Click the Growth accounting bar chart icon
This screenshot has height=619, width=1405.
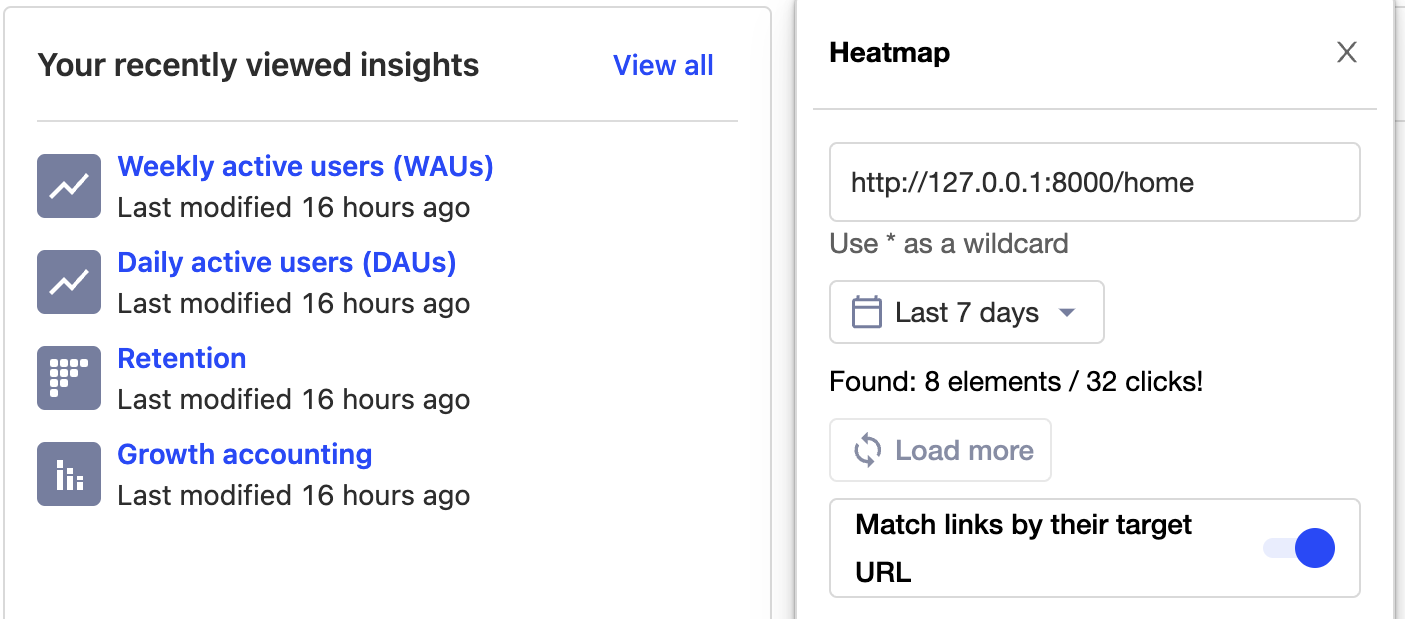[69, 474]
